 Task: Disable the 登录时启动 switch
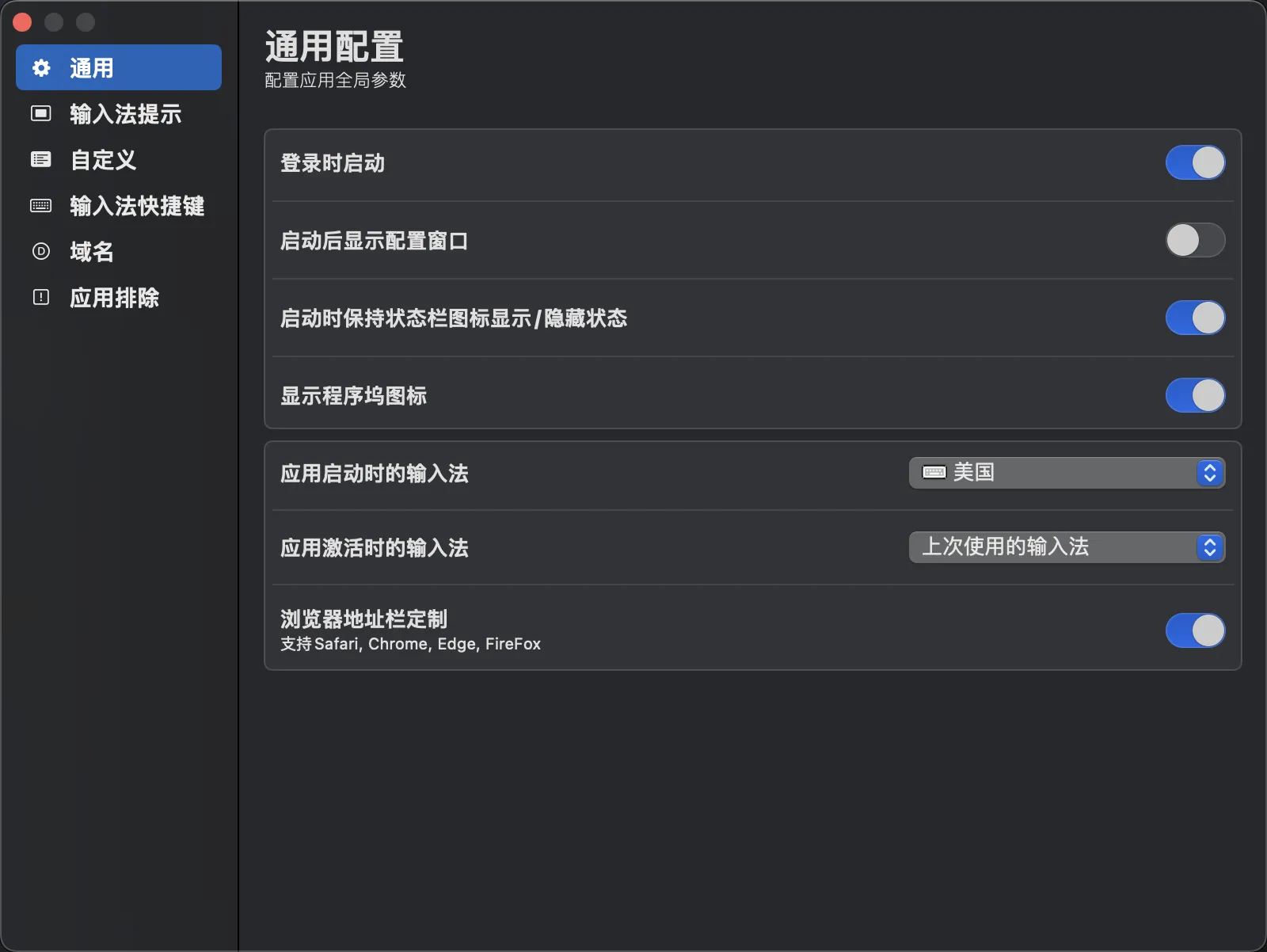[x=1196, y=162]
